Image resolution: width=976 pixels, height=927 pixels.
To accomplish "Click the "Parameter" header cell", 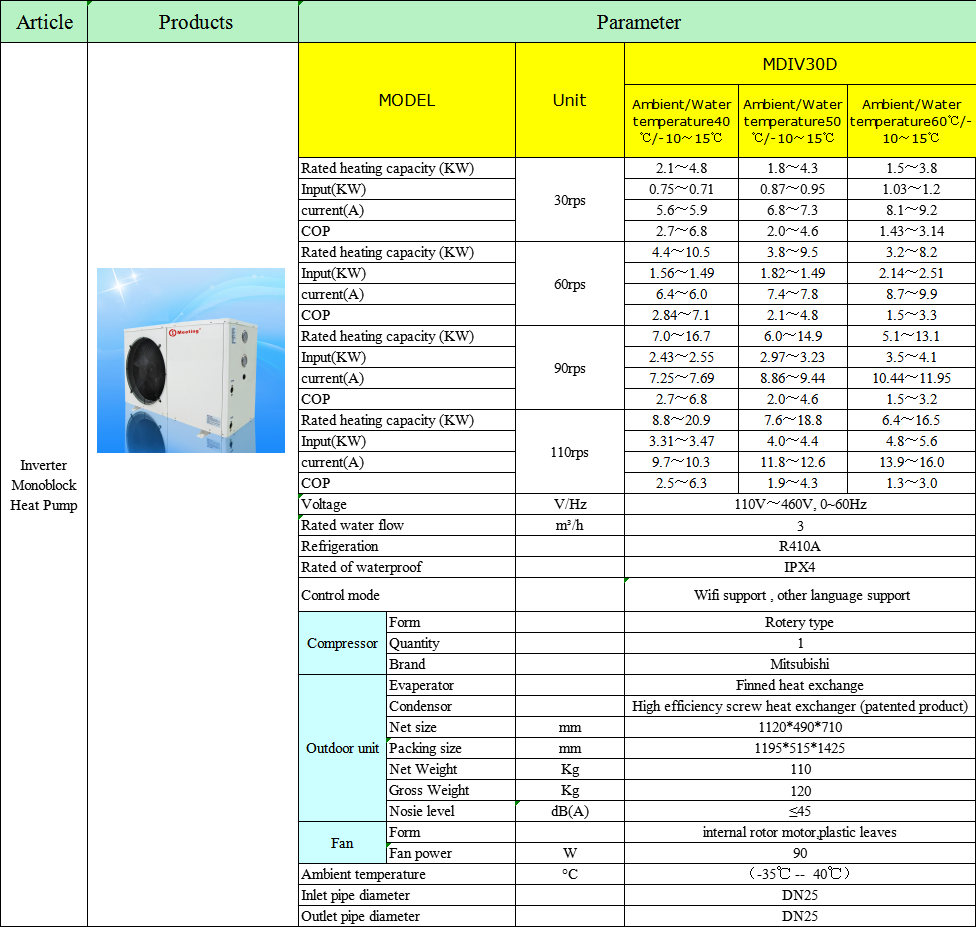I will [x=637, y=22].
